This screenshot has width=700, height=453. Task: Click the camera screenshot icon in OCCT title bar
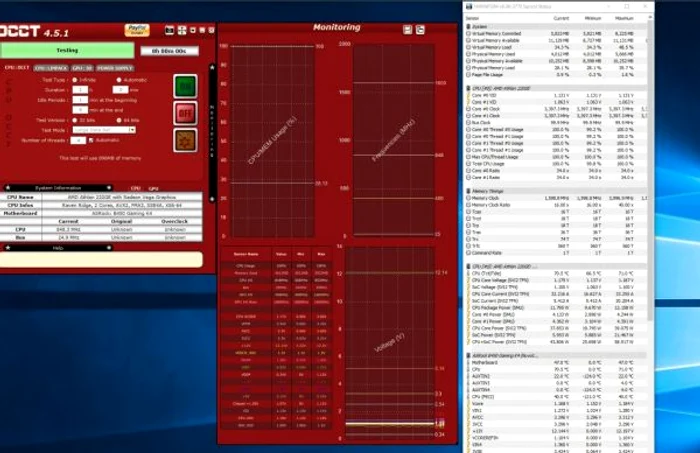tap(169, 30)
